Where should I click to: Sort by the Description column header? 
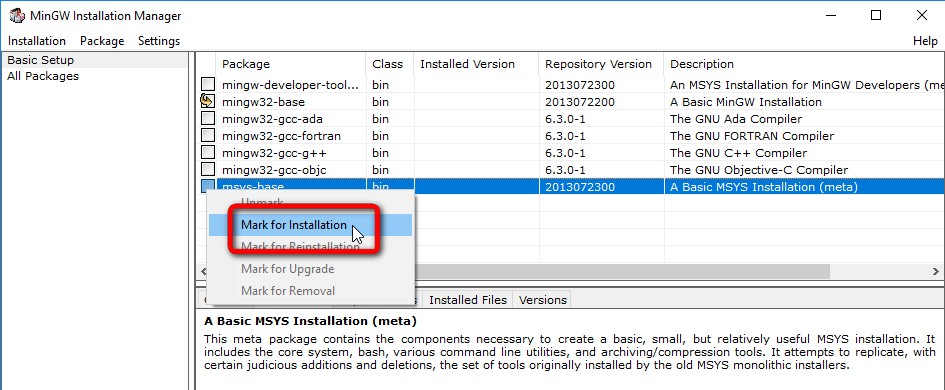804,64
